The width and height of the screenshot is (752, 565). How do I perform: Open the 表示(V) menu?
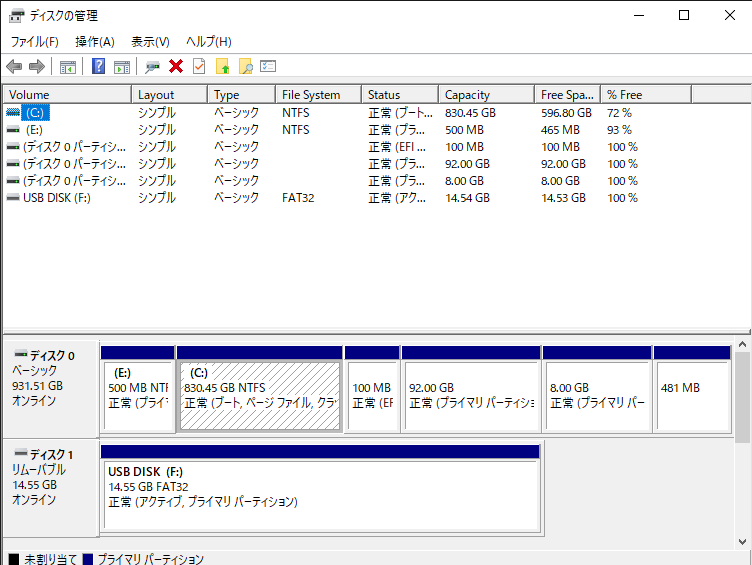pyautogui.click(x=150, y=42)
